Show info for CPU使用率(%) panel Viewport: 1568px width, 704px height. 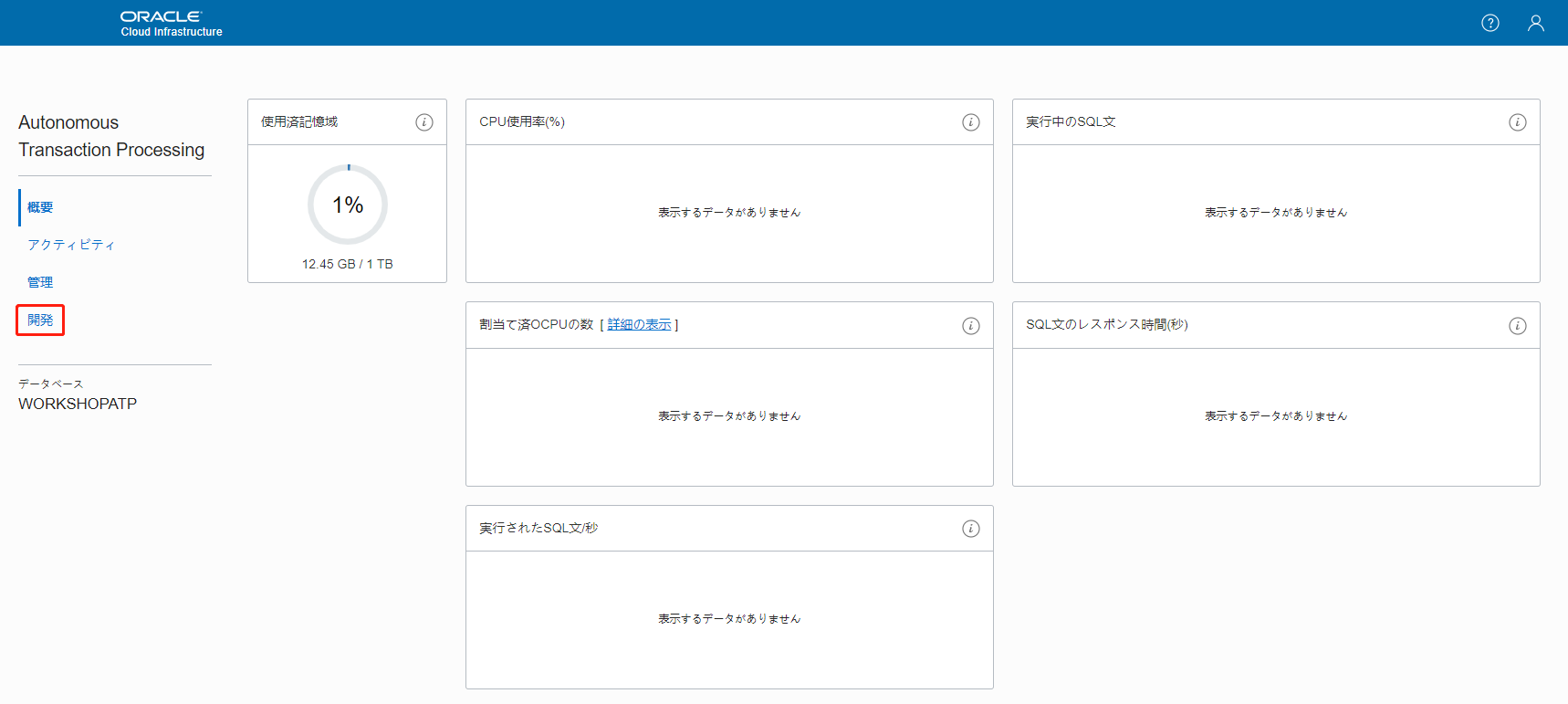click(x=970, y=122)
